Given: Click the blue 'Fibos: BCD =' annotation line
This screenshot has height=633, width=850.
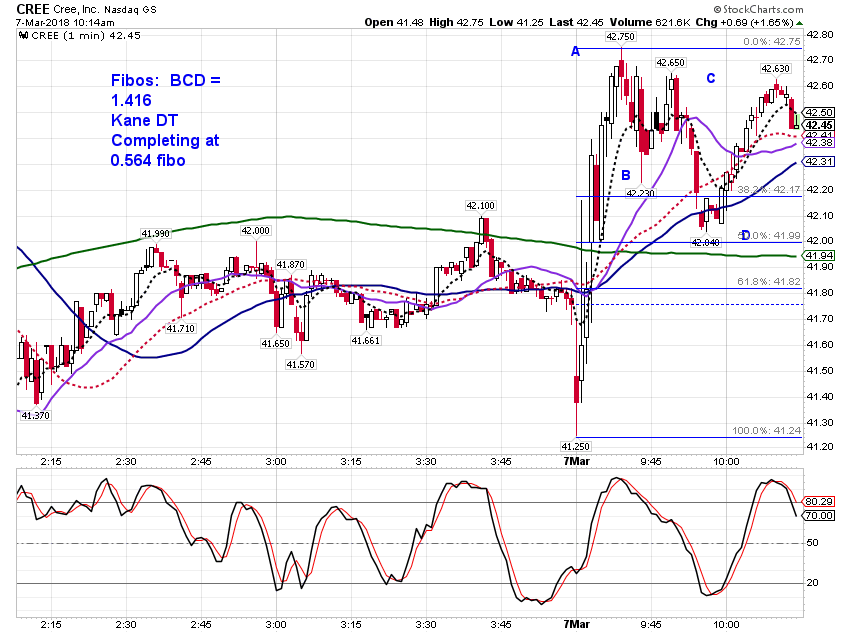Looking at the screenshot, I should 165,80.
